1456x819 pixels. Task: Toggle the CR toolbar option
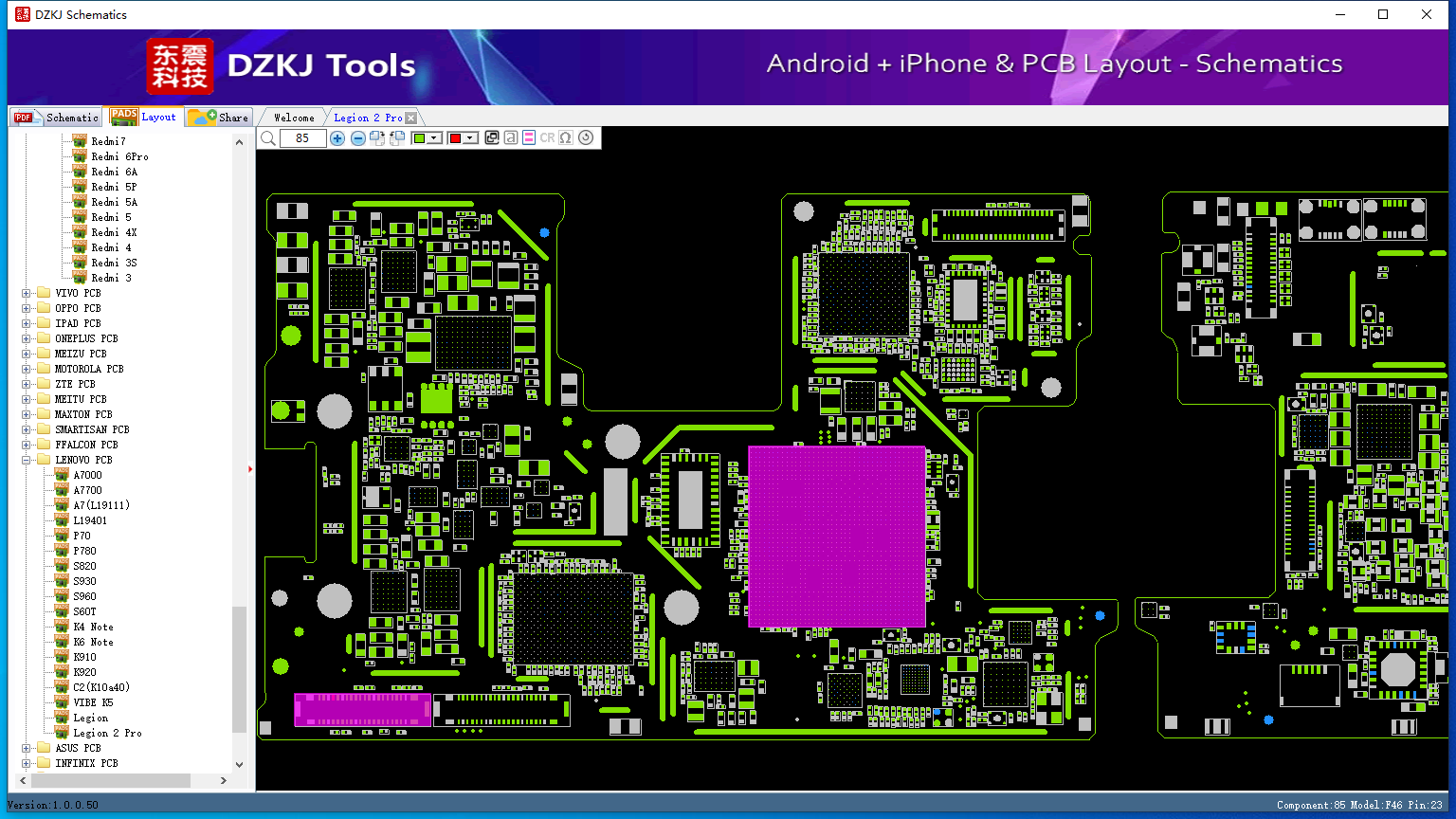coord(547,137)
